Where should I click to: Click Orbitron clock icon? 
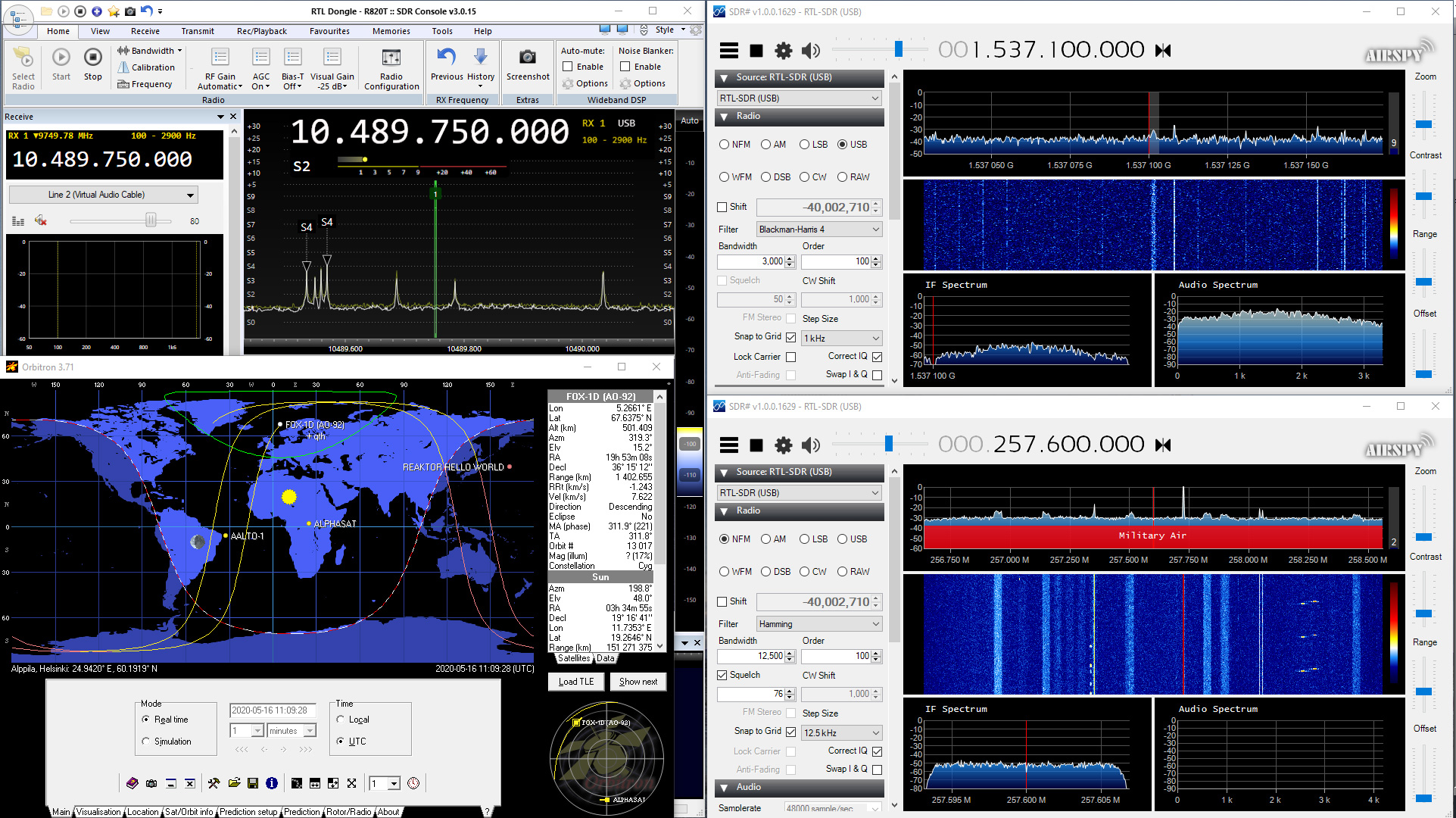[413, 783]
